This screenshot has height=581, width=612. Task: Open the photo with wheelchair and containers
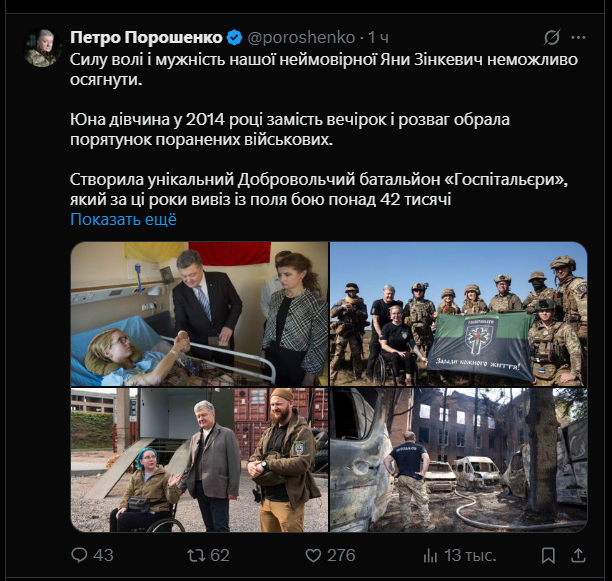199,460
